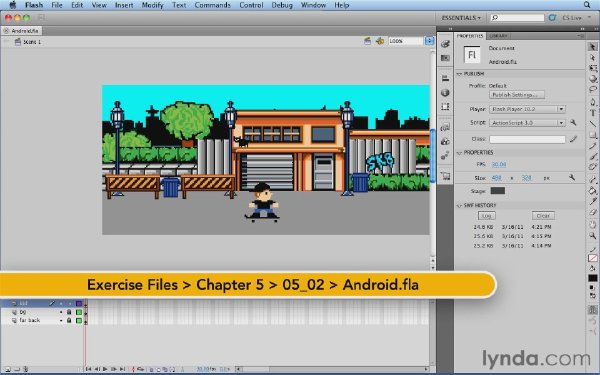Viewport: 600px width, 375px height.
Task: Unlock the far back layer
Action: (69, 320)
